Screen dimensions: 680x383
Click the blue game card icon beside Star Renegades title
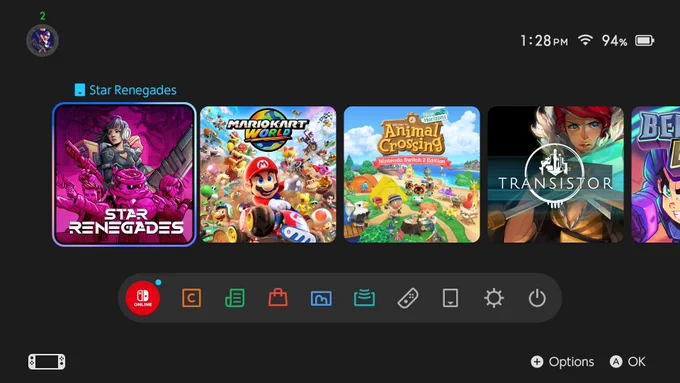click(80, 90)
